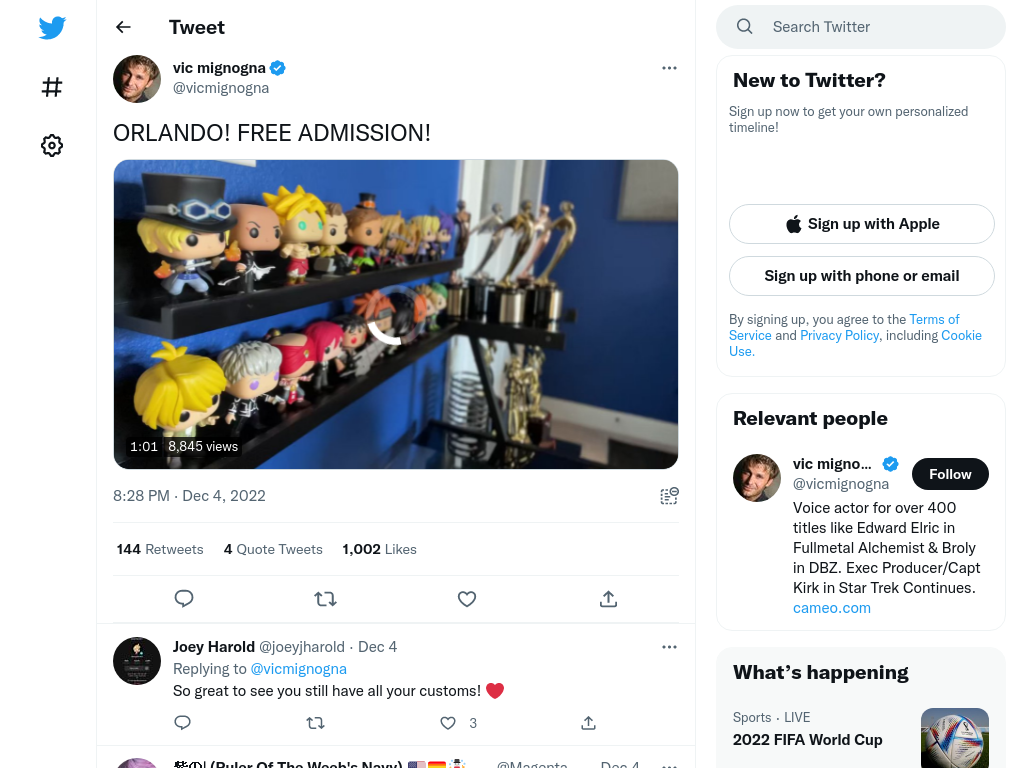Retweet the ORLANDO FREE ADMISSION tweet
1024x768 pixels.
click(x=325, y=599)
